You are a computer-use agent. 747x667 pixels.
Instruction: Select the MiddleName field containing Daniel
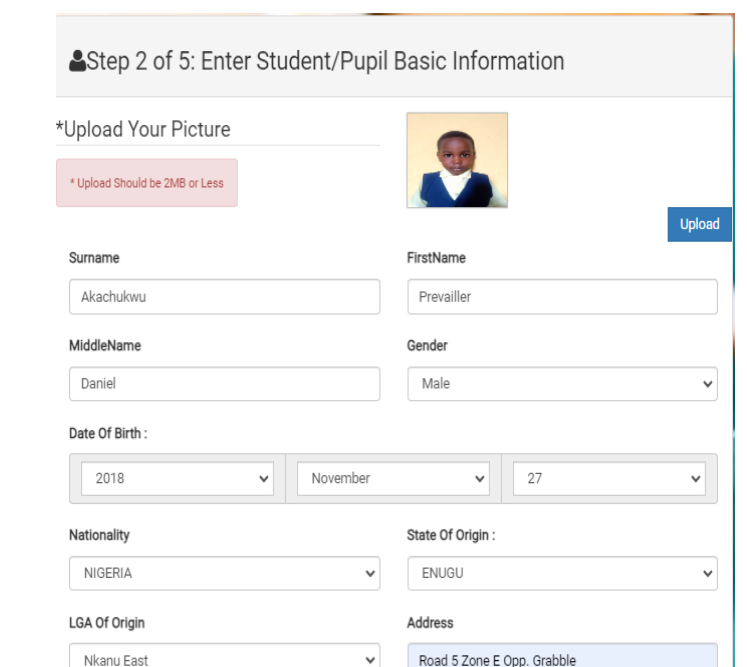tap(224, 384)
